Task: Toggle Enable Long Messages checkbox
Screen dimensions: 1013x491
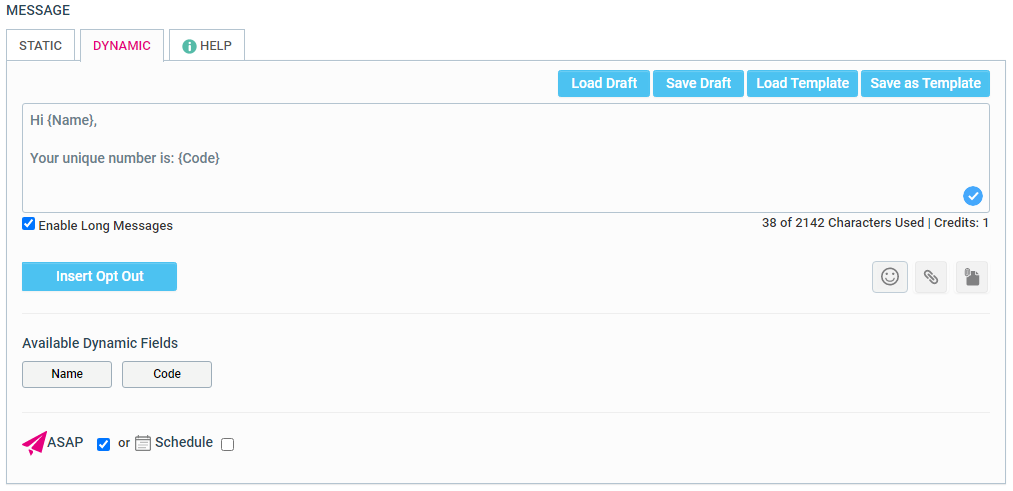Action: (29, 224)
